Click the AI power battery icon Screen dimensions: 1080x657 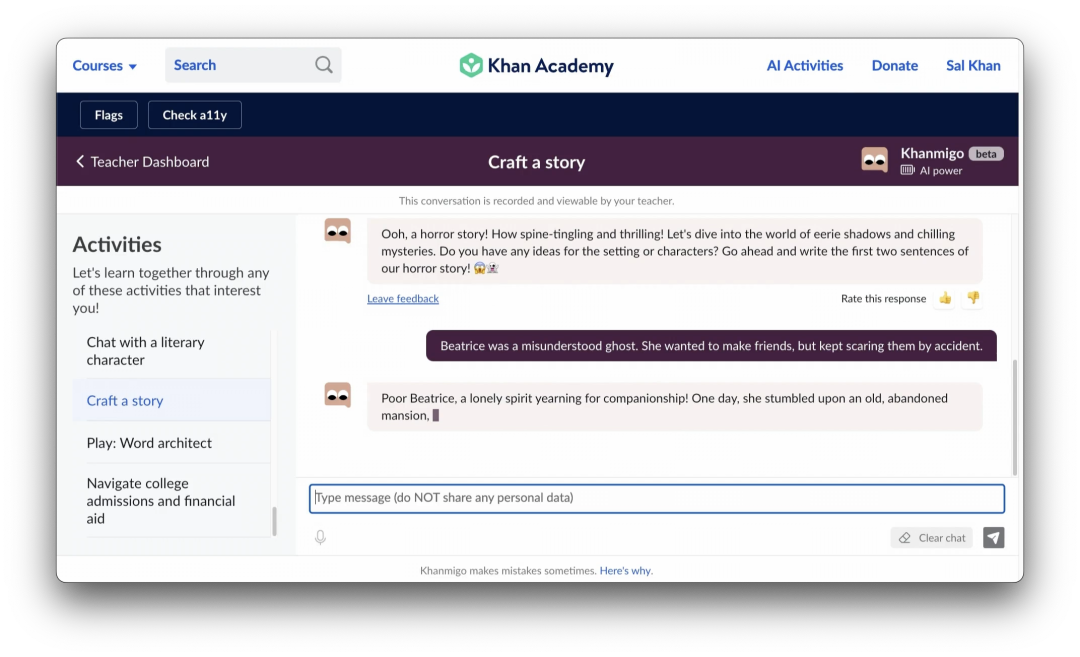pyautogui.click(x=907, y=170)
